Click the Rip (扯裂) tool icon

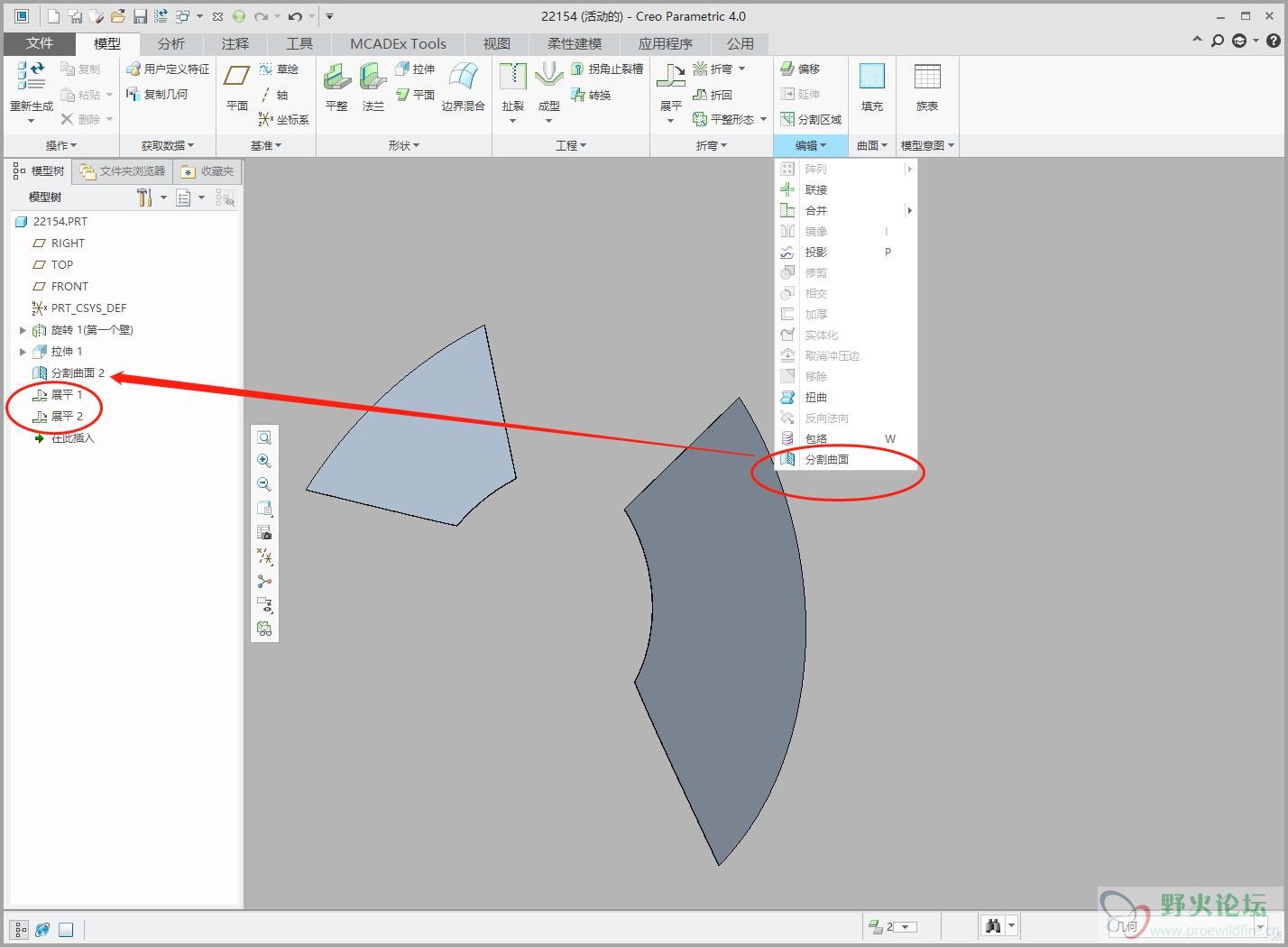tap(512, 76)
